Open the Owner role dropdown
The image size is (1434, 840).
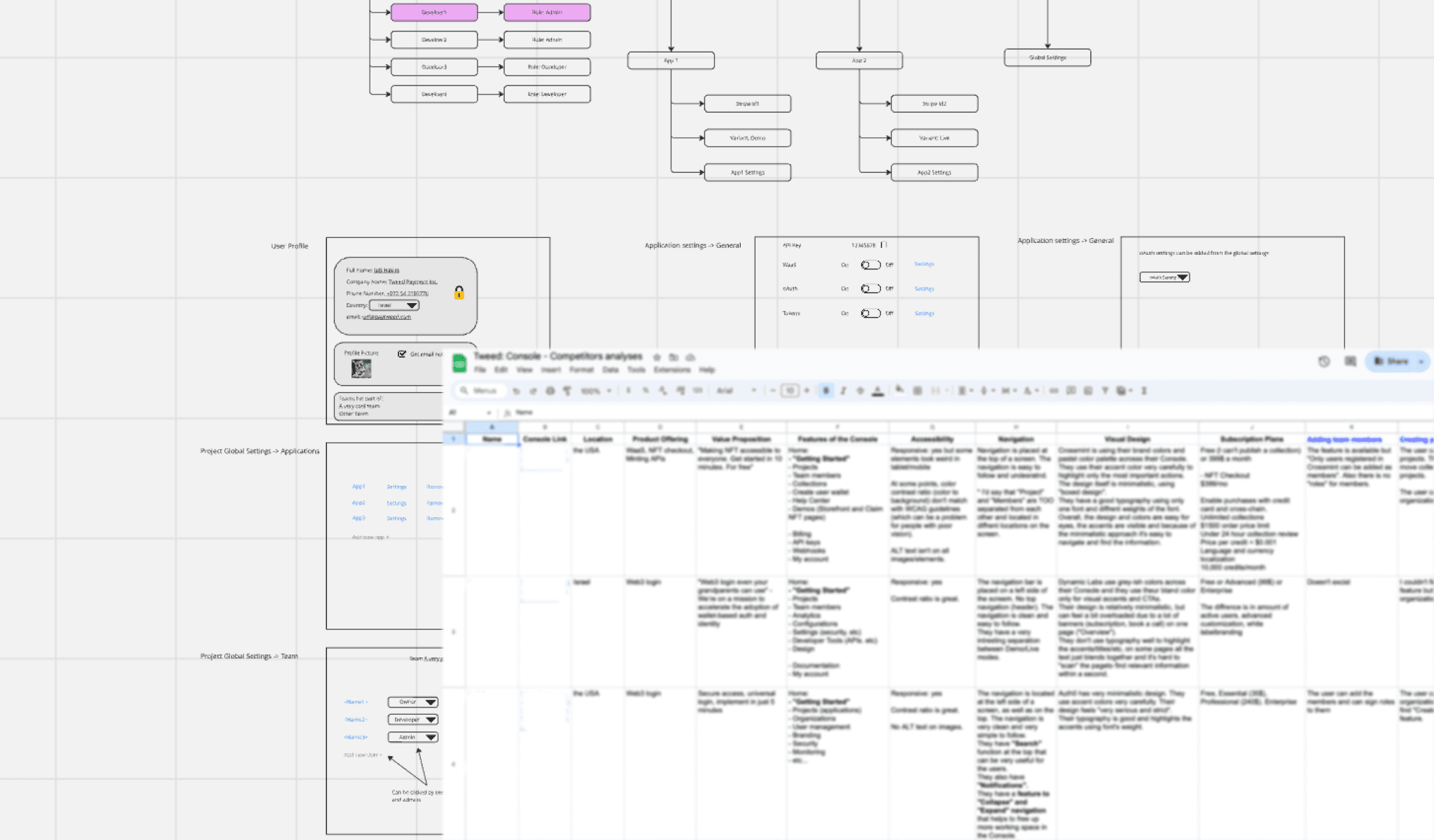click(x=413, y=702)
